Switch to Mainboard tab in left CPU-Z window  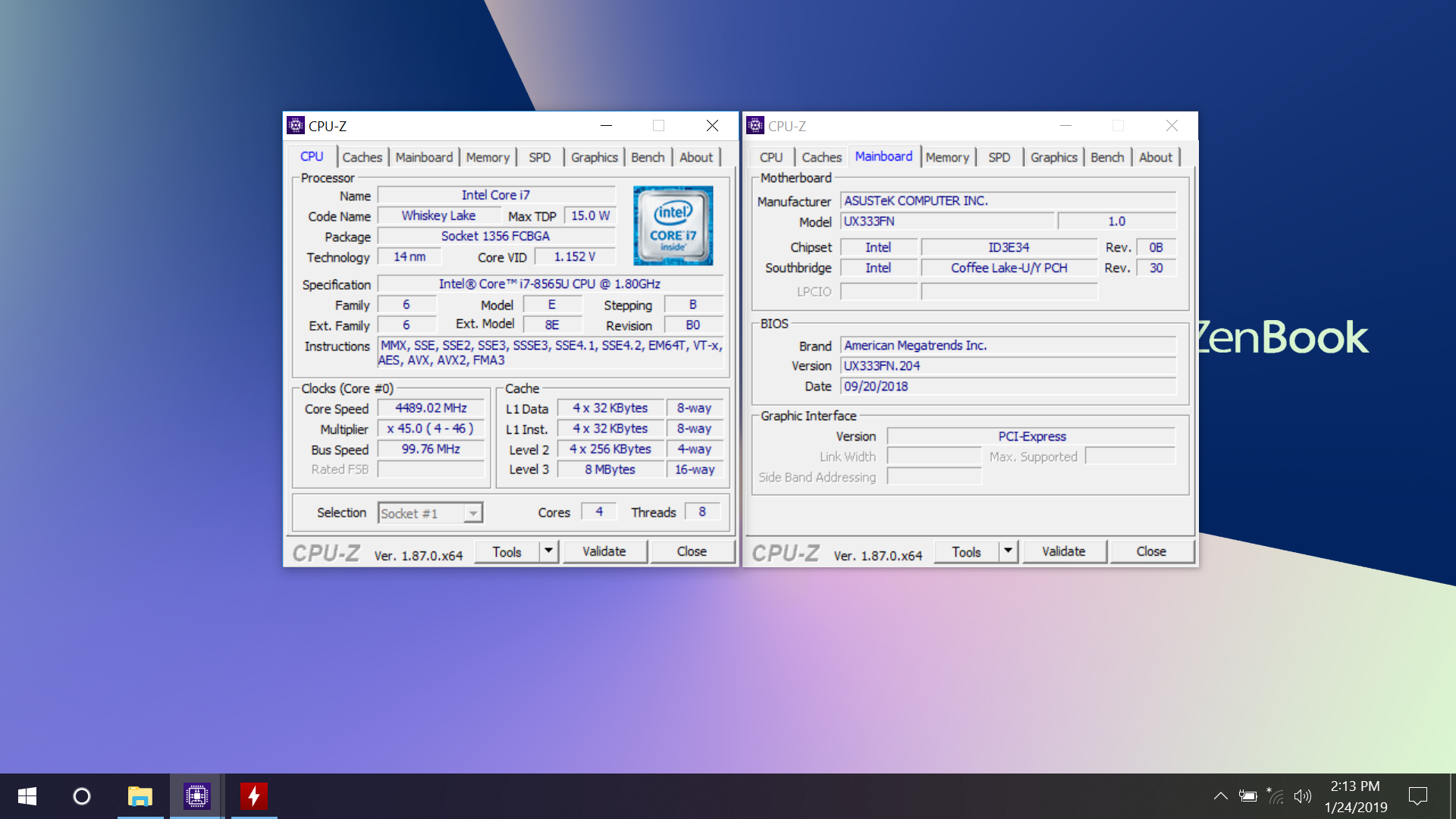424,157
